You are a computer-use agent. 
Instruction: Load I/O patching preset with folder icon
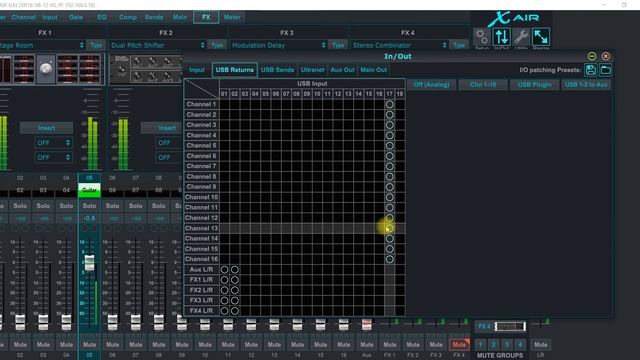(x=606, y=70)
